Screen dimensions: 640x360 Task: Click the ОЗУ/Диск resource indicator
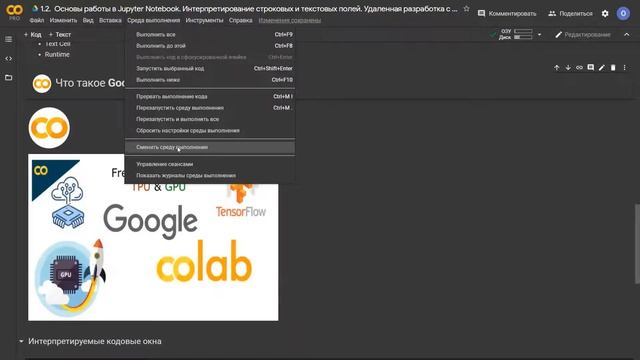(x=516, y=34)
